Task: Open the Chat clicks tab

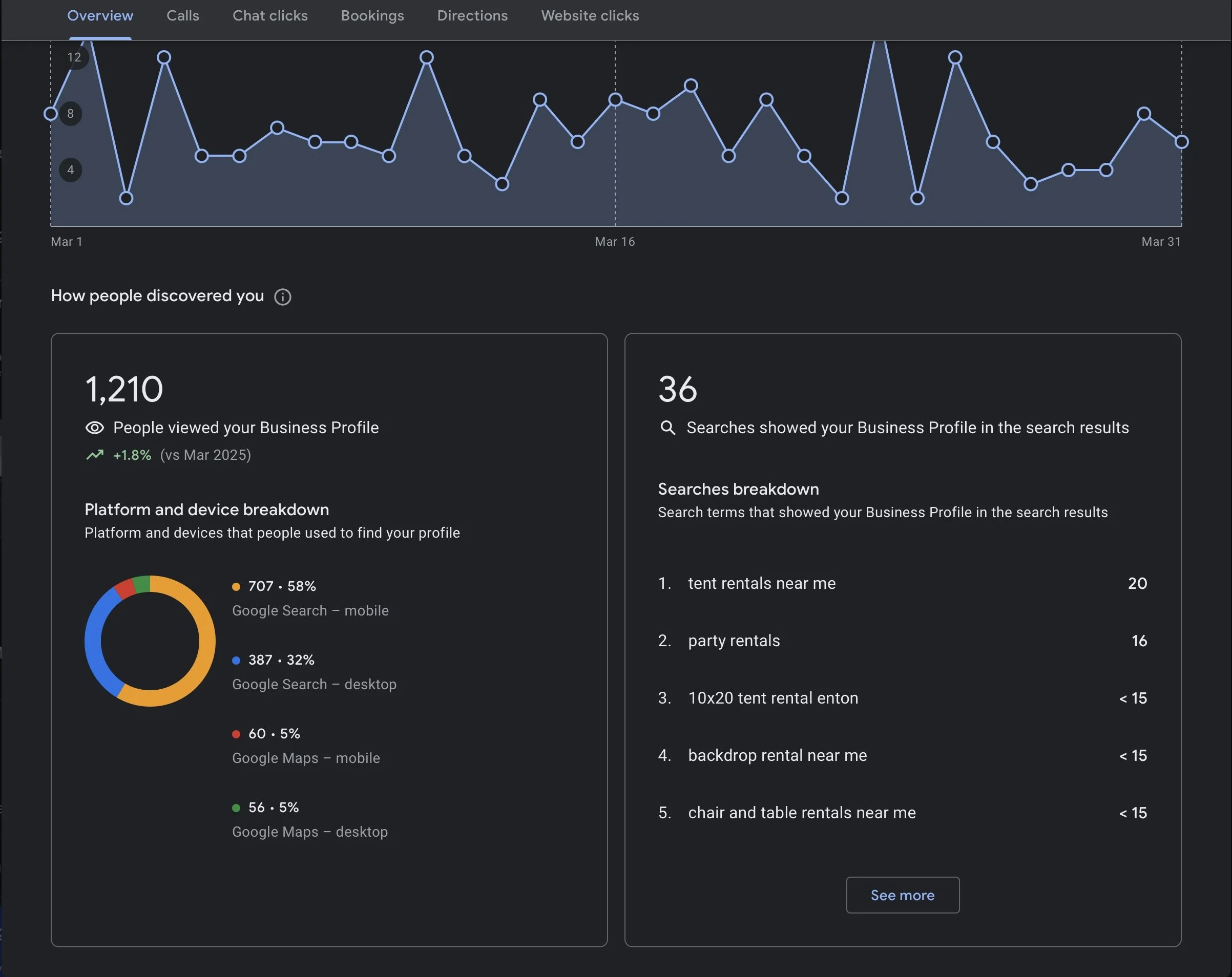Action: coord(270,15)
